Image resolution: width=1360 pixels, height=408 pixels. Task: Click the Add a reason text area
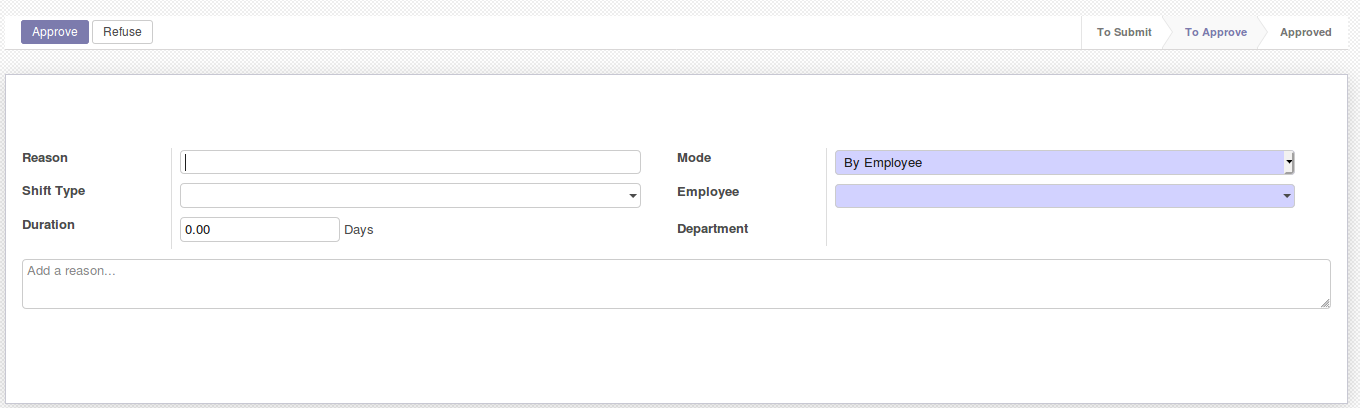point(676,284)
